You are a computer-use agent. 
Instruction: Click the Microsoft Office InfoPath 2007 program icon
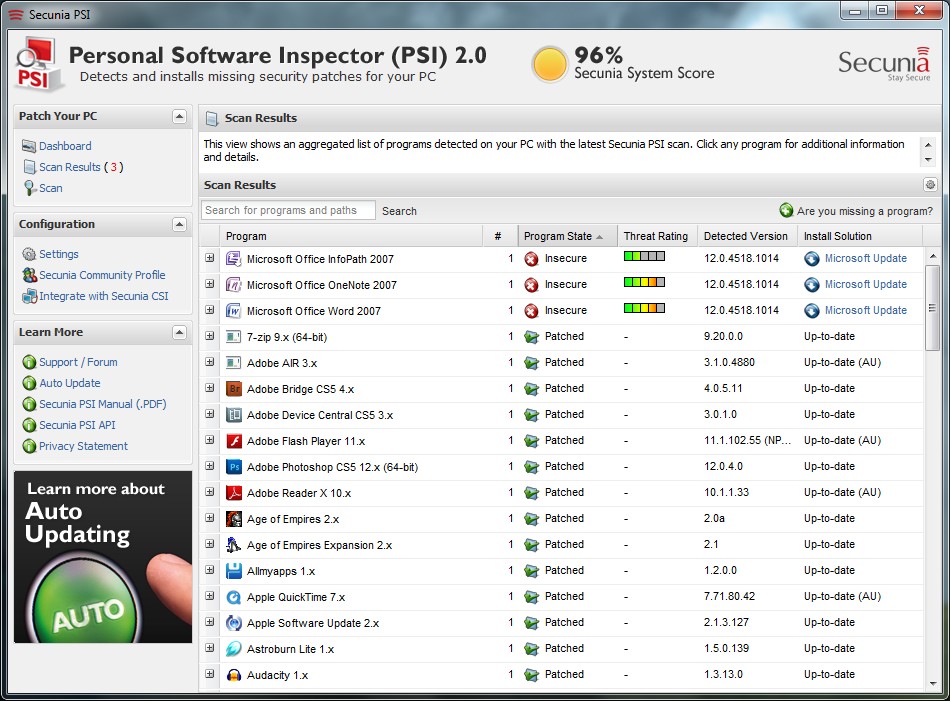[x=233, y=259]
